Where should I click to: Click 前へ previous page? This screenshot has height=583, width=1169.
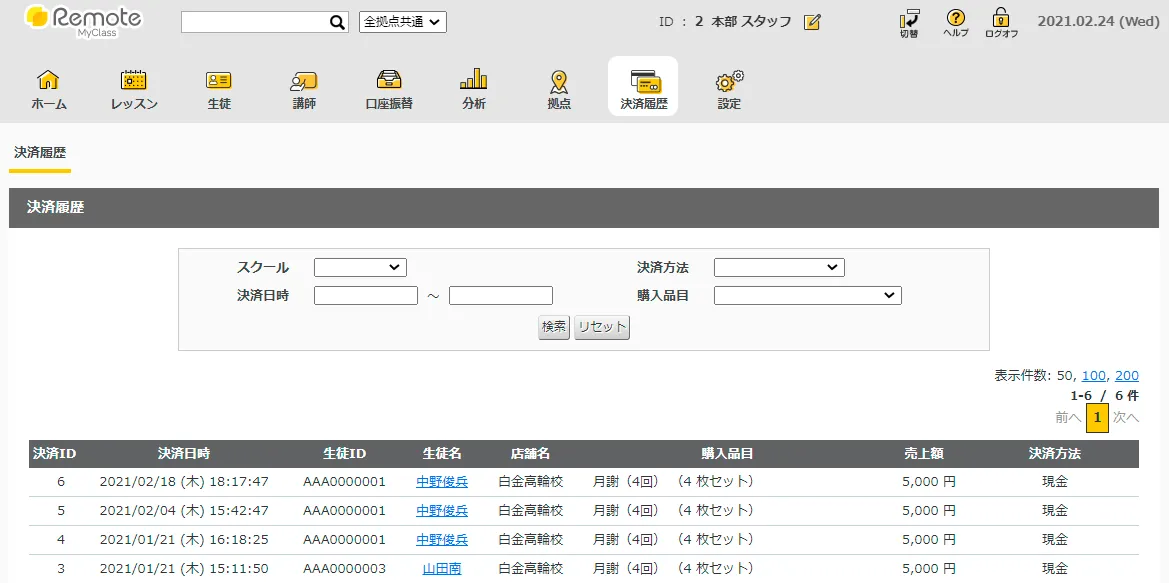click(x=1068, y=417)
